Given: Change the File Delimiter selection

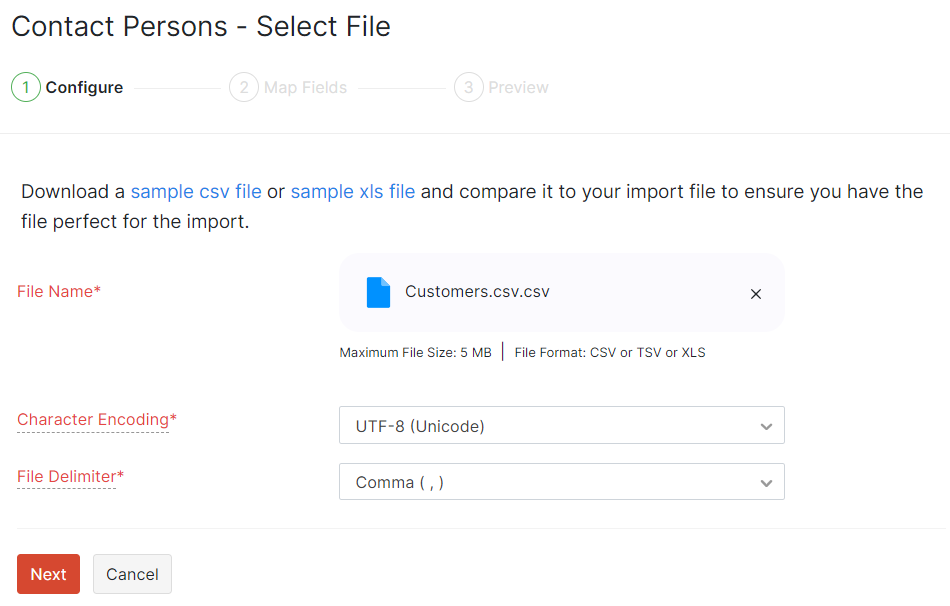Looking at the screenshot, I should coord(560,482).
